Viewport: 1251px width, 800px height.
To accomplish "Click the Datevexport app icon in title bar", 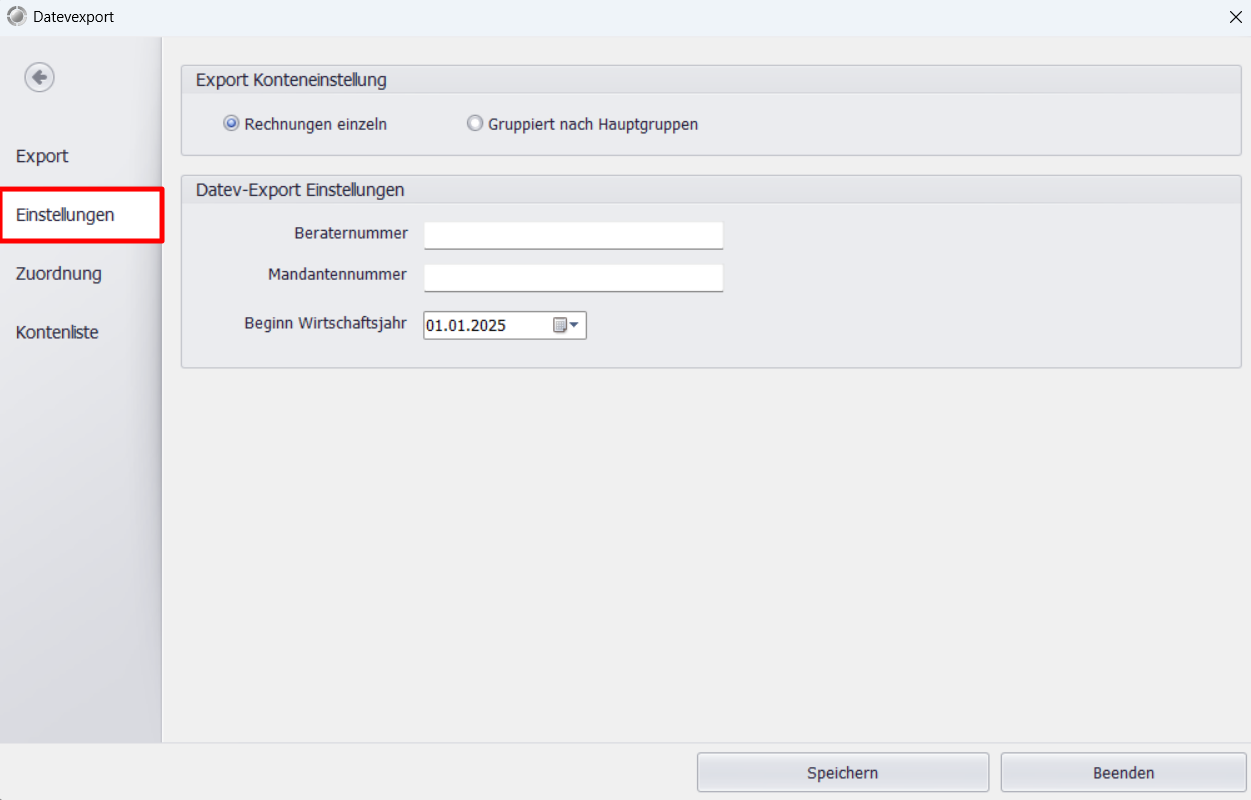I will point(17,17).
